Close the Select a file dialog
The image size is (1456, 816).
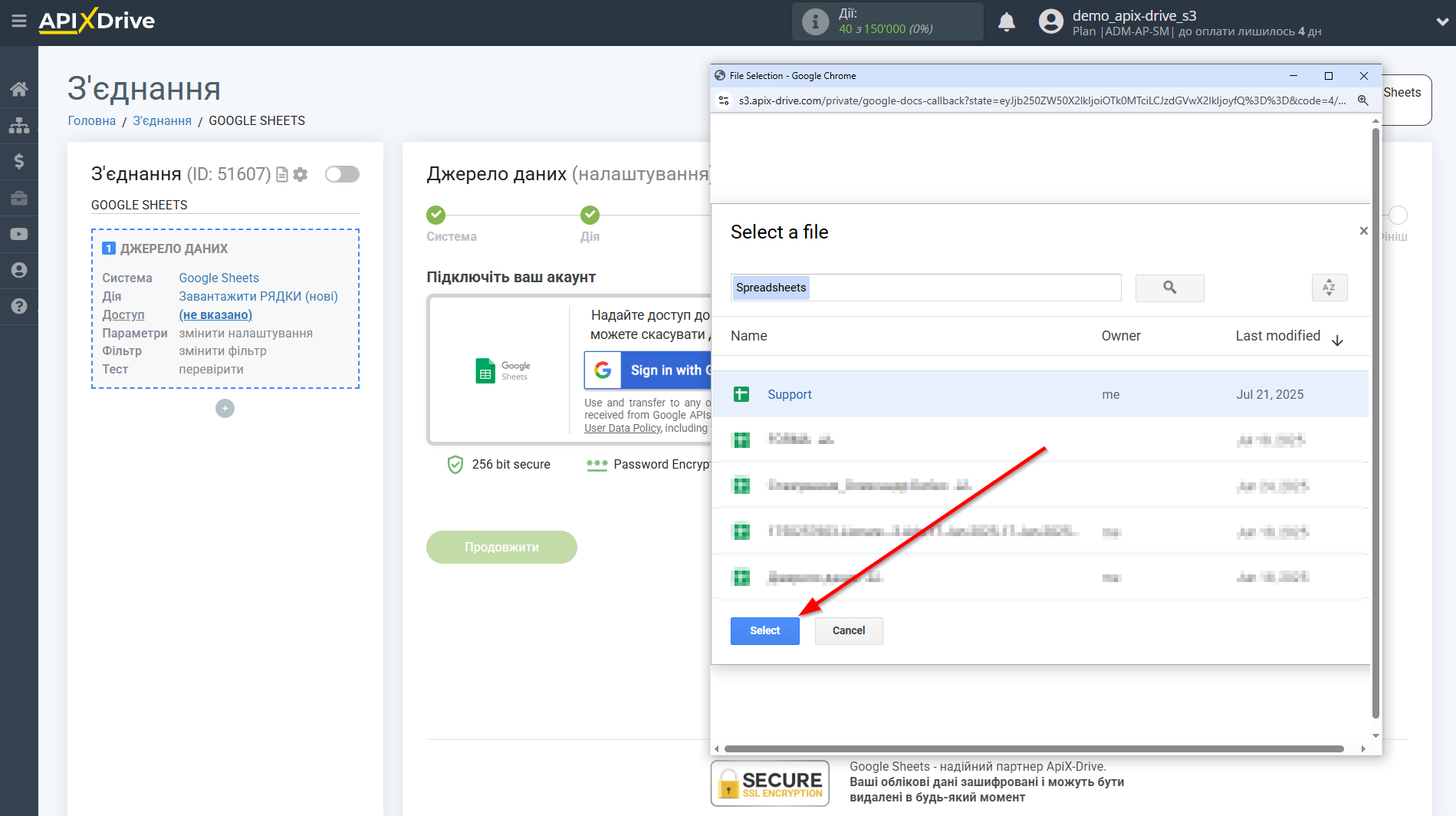(x=1363, y=231)
